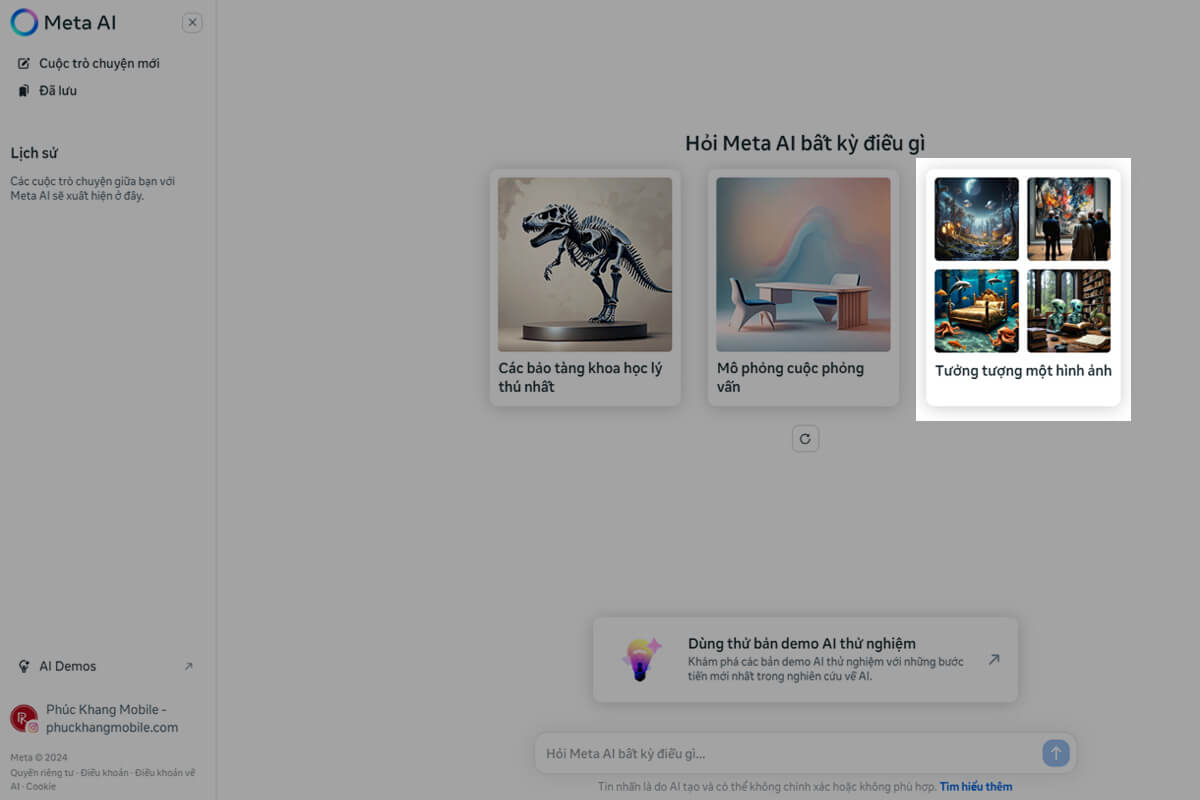The width and height of the screenshot is (1200, 800).
Task: Open AI Demos in the sidebar
Action: [x=68, y=666]
